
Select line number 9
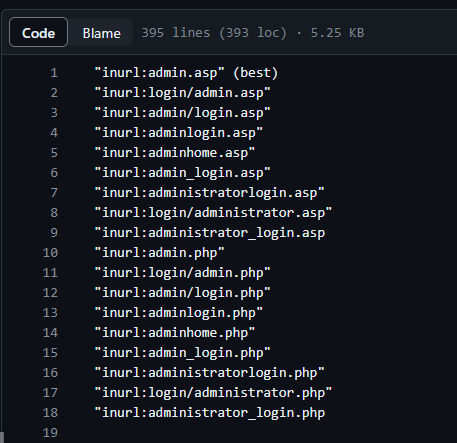[x=54, y=233]
